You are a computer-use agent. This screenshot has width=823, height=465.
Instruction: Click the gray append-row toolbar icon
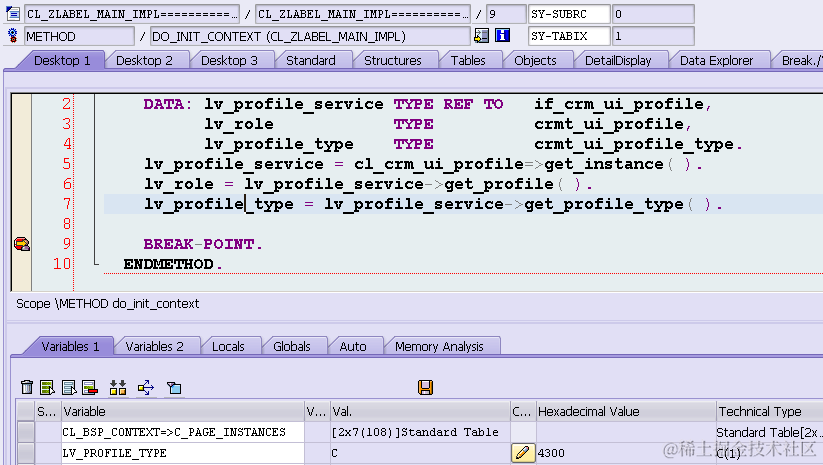[x=69, y=387]
